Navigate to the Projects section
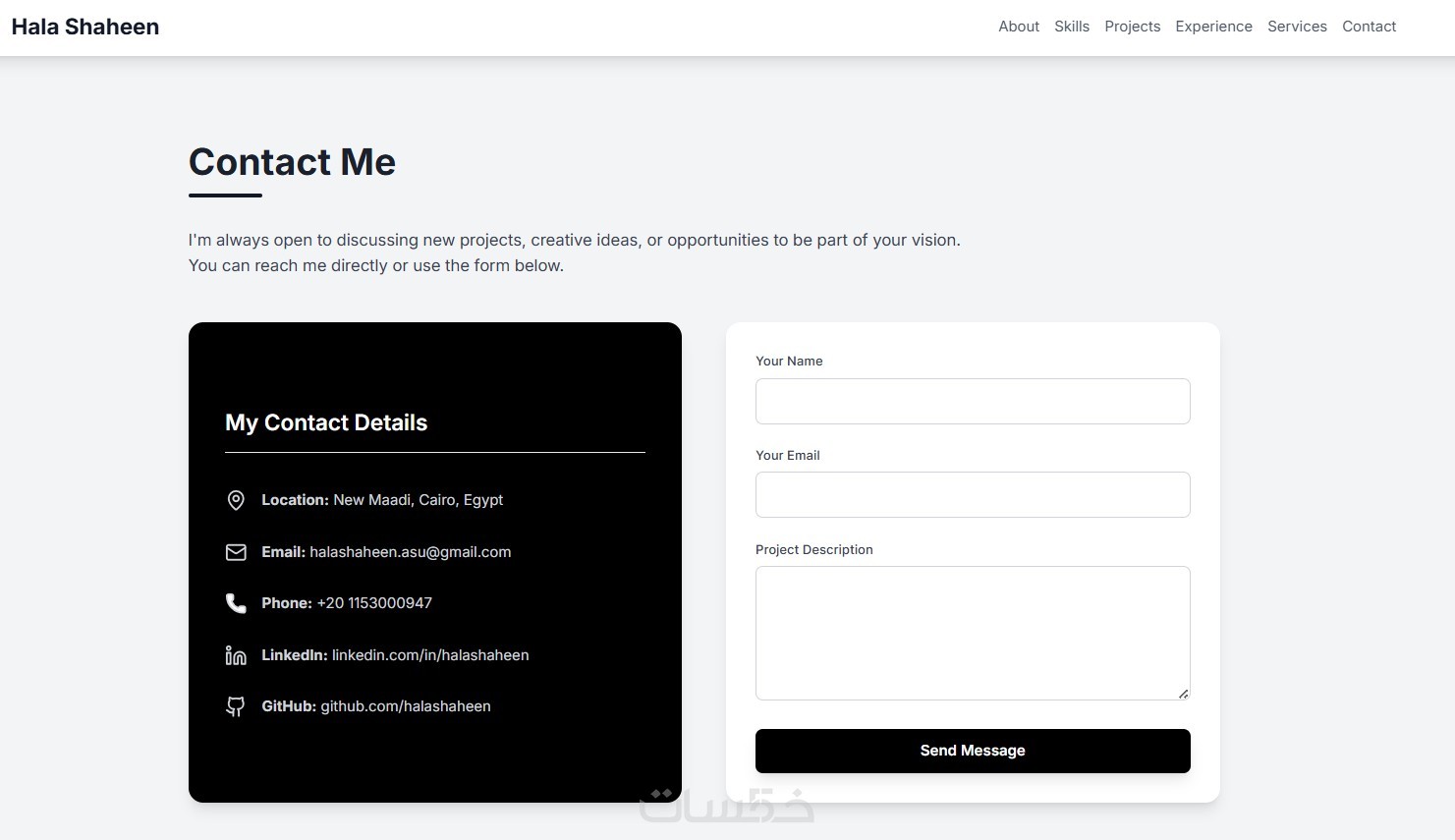Viewport: 1455px width, 840px height. coord(1132,27)
